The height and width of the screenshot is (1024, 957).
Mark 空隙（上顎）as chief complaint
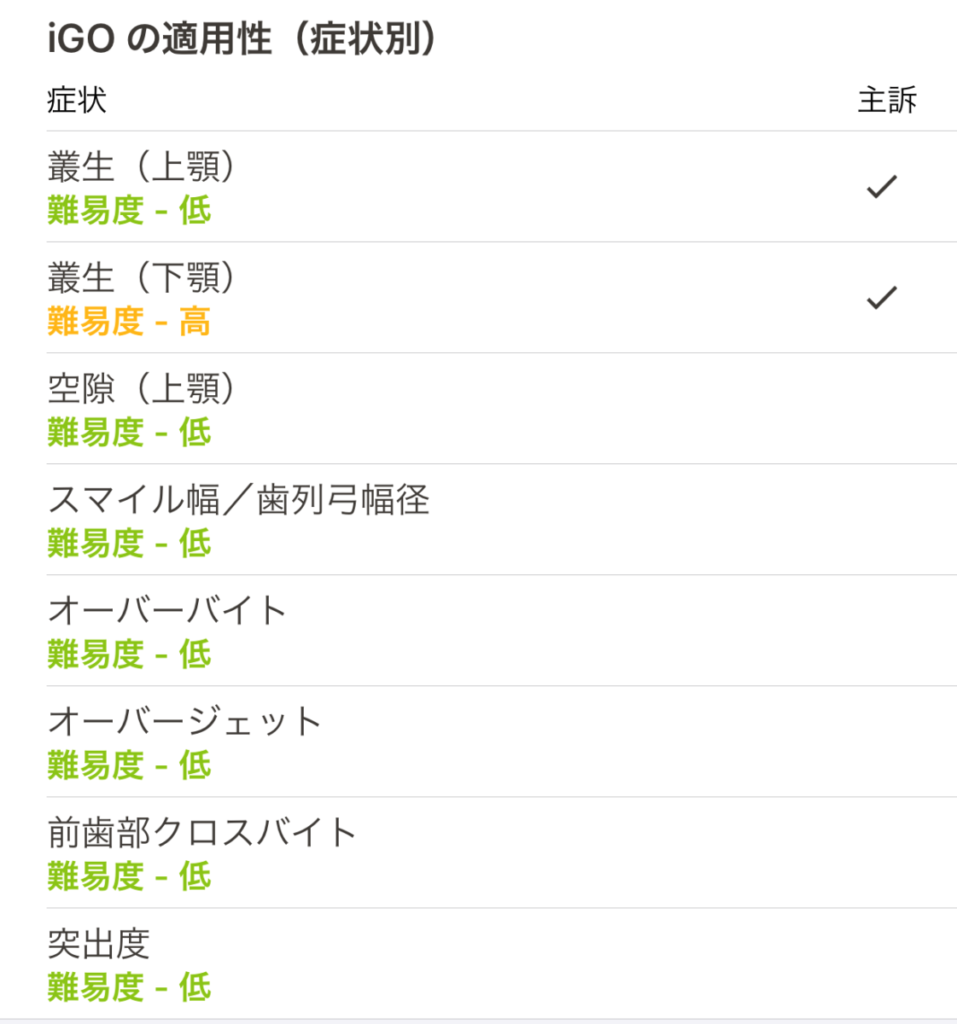pos(881,409)
